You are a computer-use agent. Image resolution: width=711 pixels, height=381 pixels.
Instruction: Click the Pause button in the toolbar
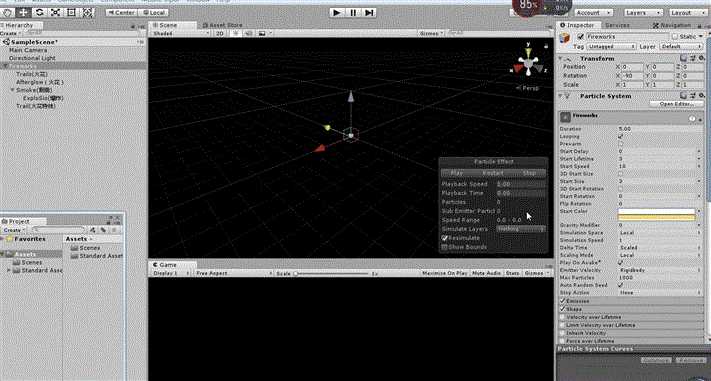353,13
